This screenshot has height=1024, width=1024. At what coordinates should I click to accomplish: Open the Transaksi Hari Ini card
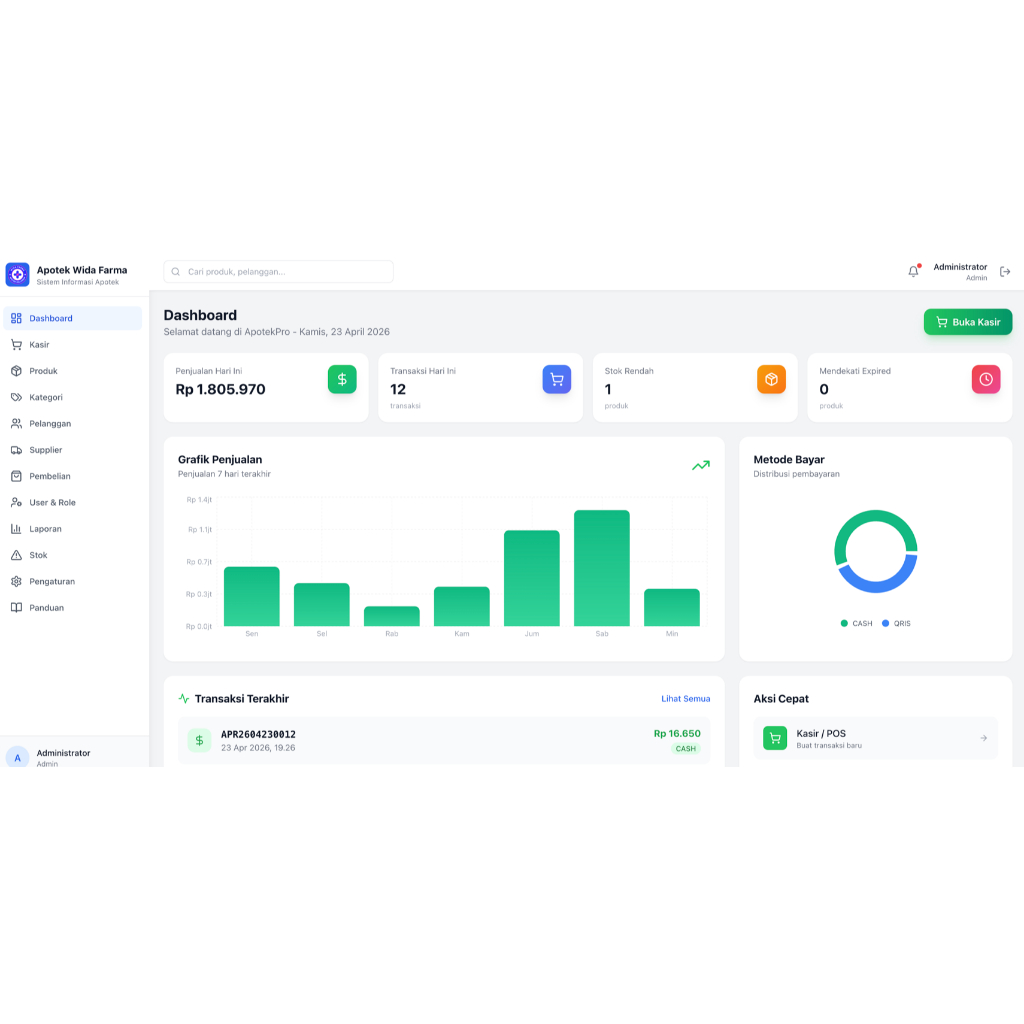pyautogui.click(x=481, y=388)
